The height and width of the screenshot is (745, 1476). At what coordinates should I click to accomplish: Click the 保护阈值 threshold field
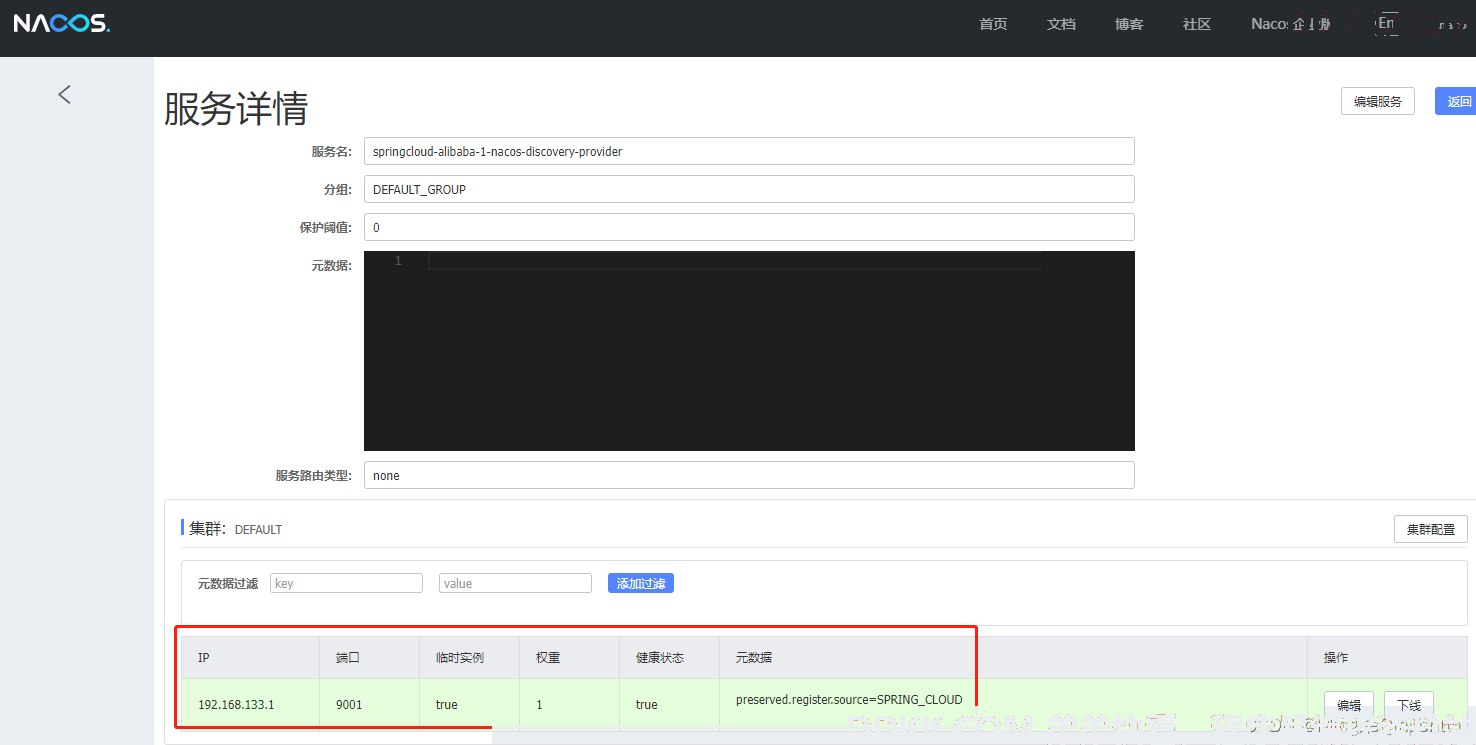[x=748, y=227]
